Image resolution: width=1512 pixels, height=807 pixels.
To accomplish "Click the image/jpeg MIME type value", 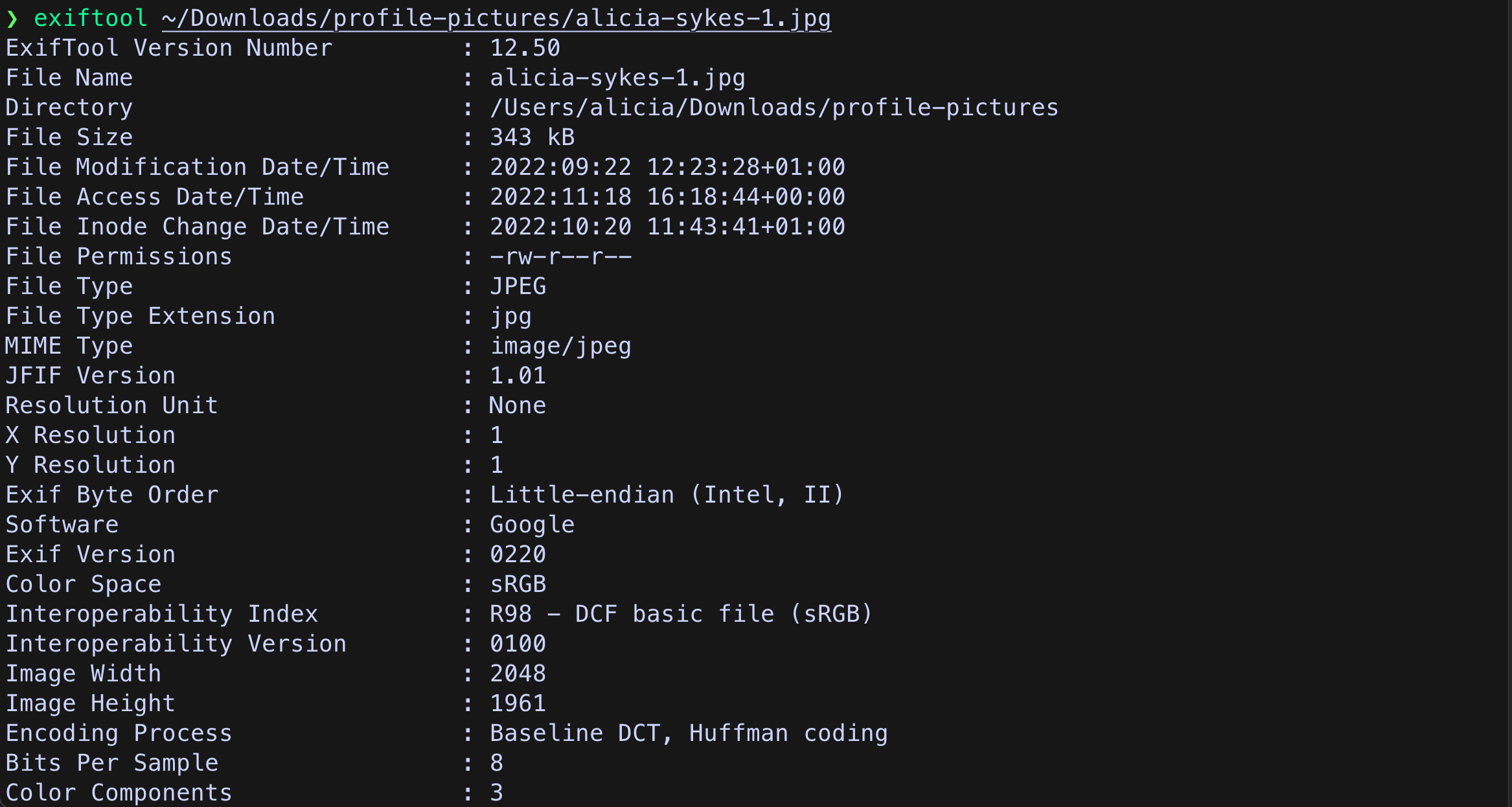I will [560, 347].
